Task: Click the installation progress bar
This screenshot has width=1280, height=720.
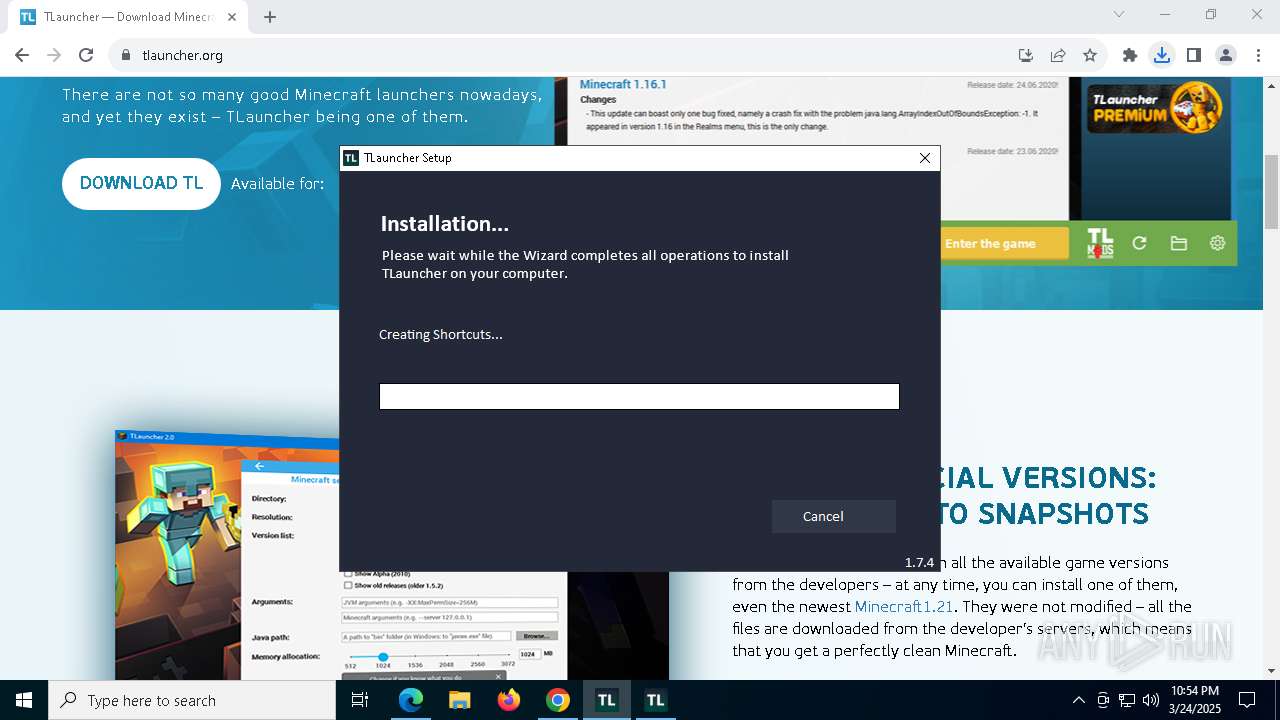Action: (639, 397)
